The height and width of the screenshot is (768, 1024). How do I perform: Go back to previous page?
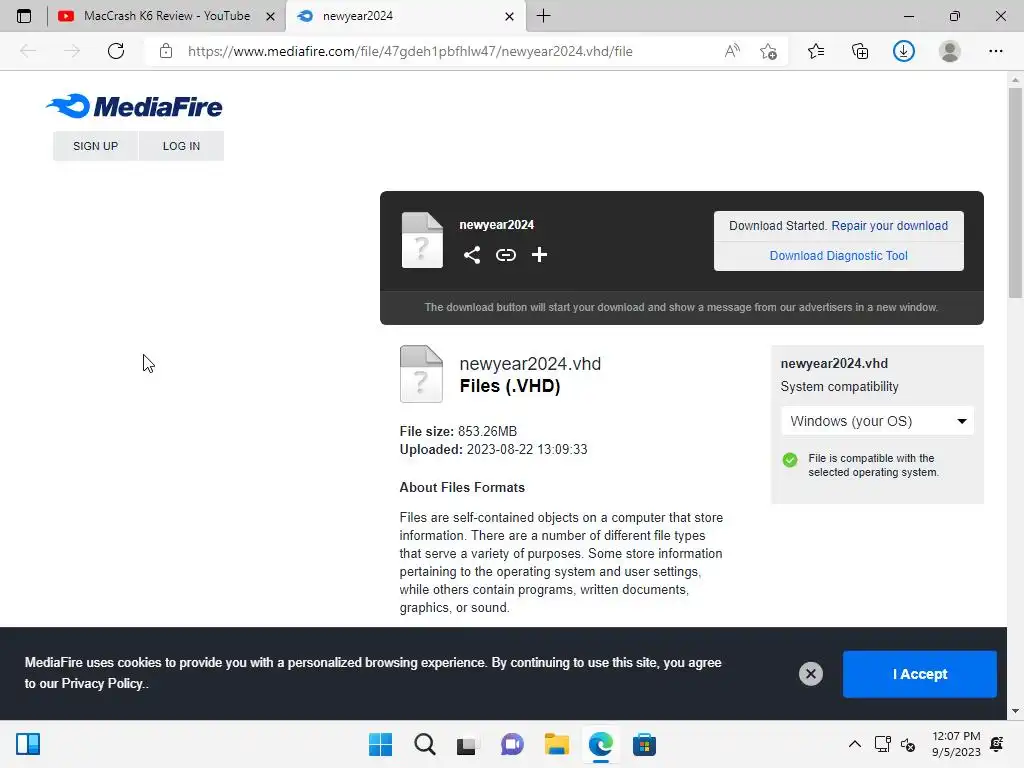(28, 51)
